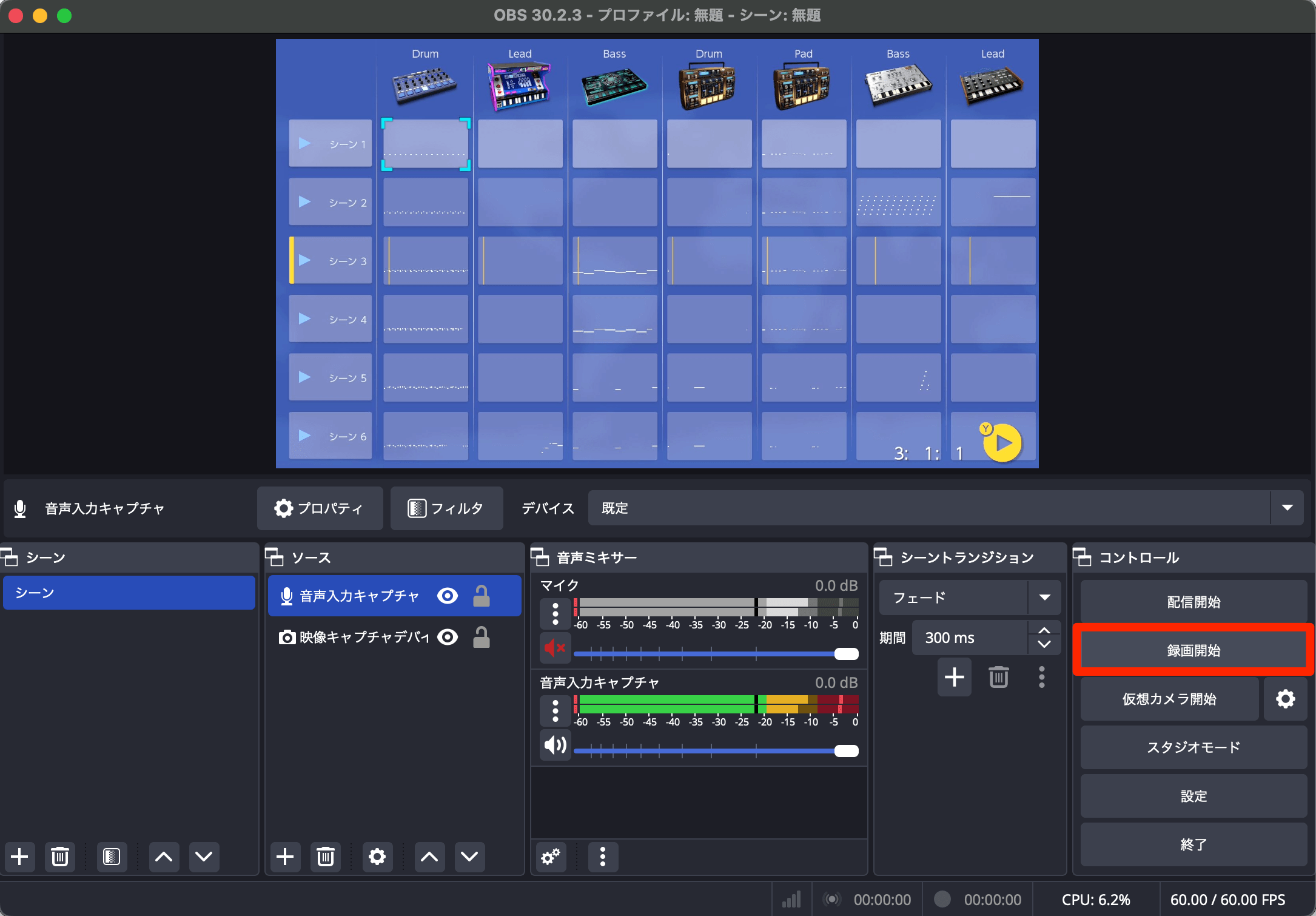Play シーン 3 in the preview grid
Image resolution: width=1316 pixels, height=916 pixels.
(x=305, y=260)
